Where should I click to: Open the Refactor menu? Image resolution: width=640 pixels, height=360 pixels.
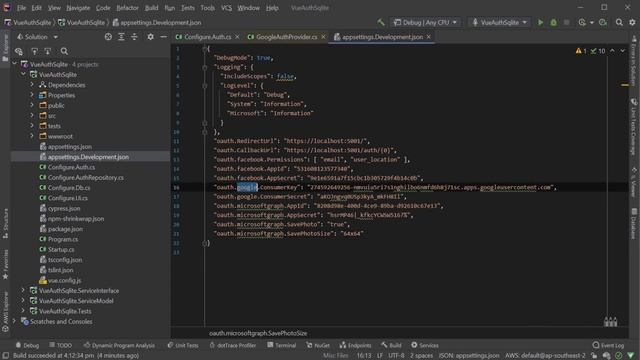point(127,8)
